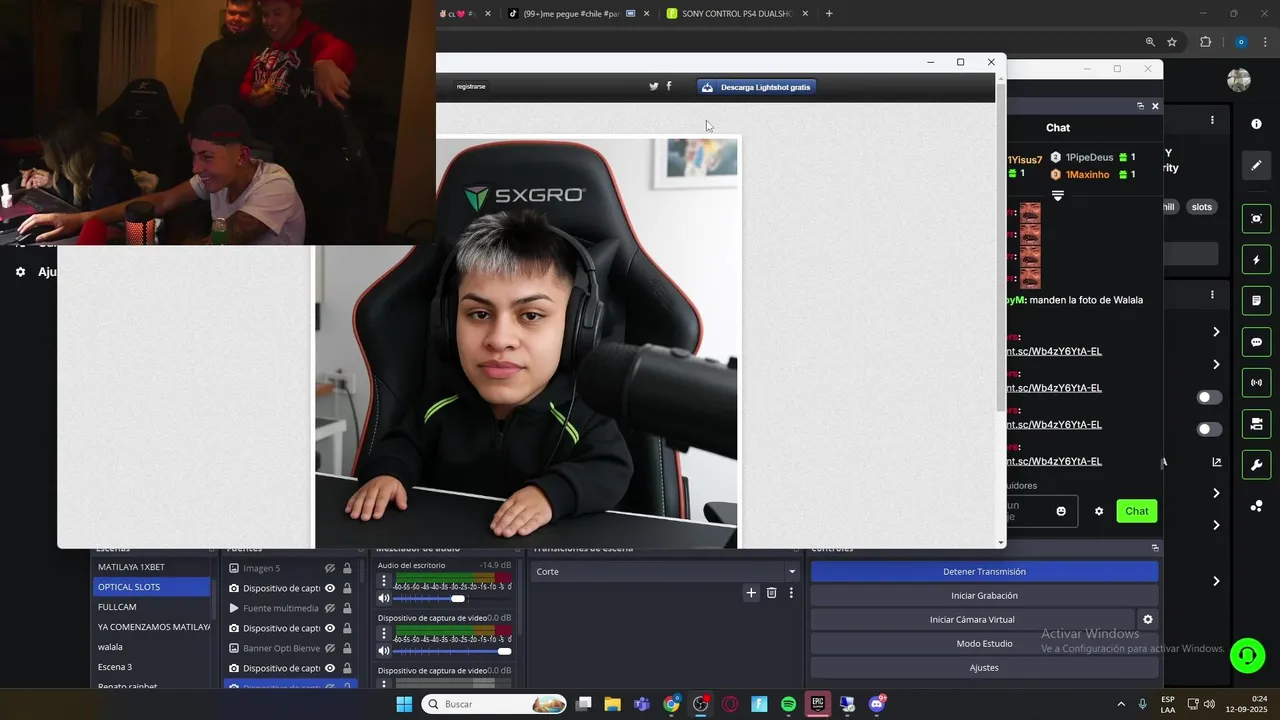Delete the transition with trash icon
This screenshot has height=720, width=1280.
click(771, 593)
